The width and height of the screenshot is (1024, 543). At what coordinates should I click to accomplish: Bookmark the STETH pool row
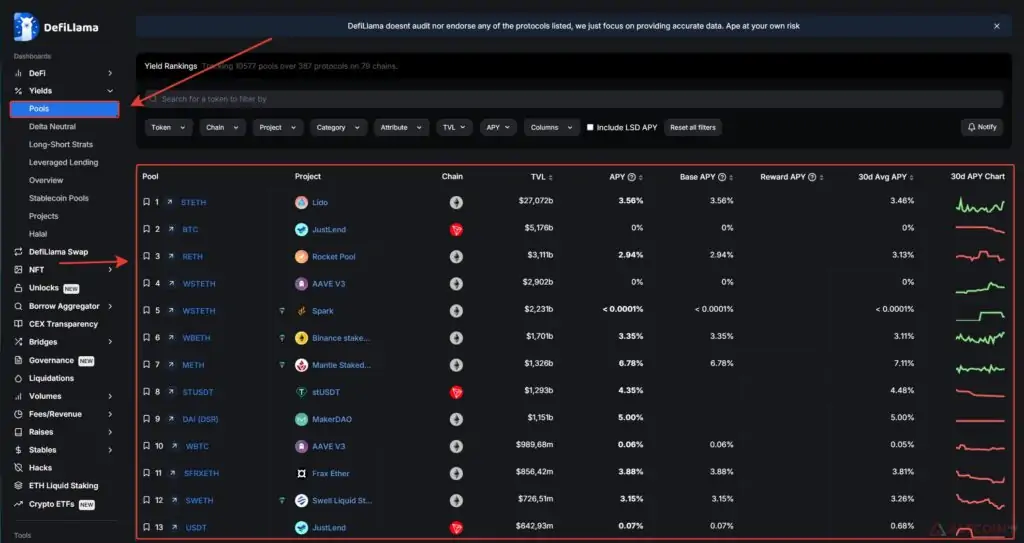146,202
